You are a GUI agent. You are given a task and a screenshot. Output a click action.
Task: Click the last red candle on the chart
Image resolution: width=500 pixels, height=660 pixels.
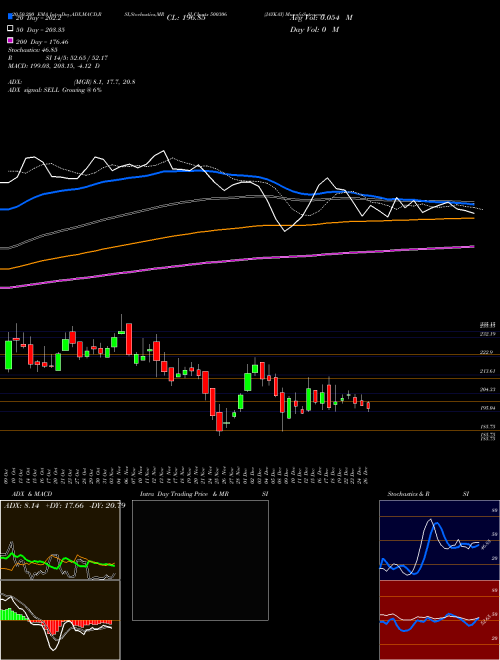click(368, 405)
